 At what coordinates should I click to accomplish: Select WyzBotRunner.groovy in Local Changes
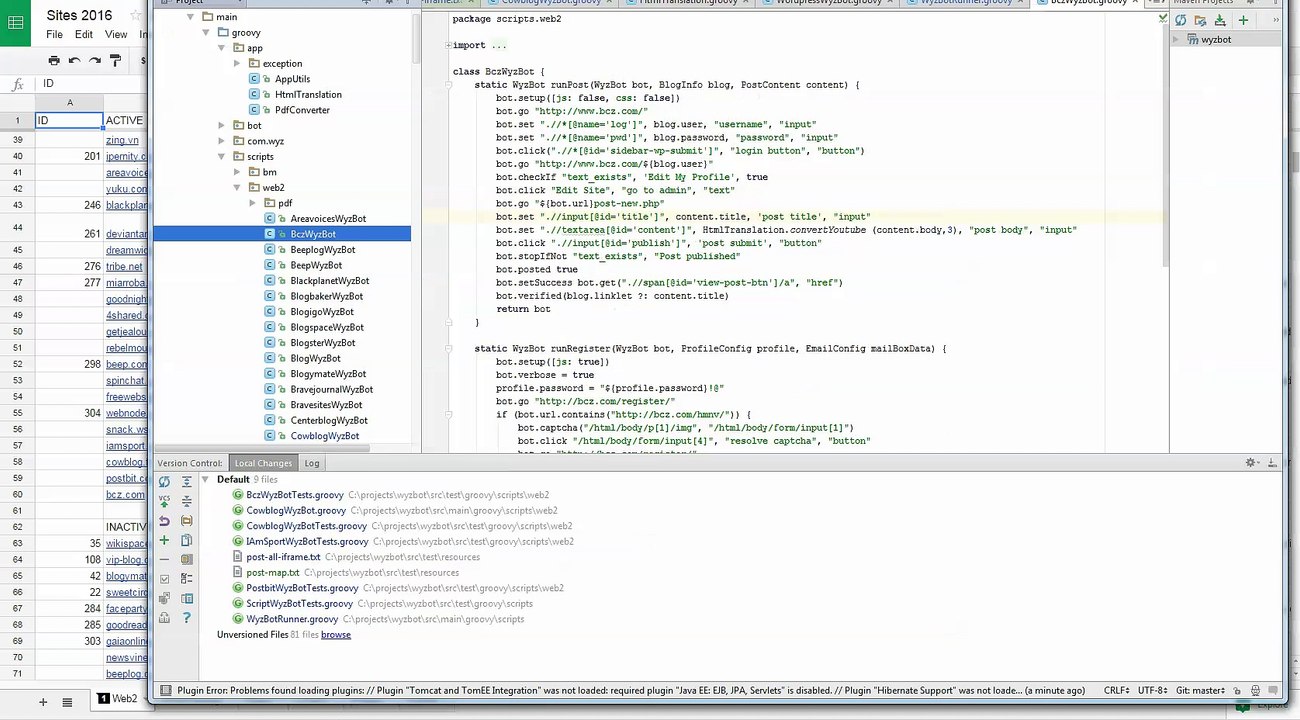point(292,619)
